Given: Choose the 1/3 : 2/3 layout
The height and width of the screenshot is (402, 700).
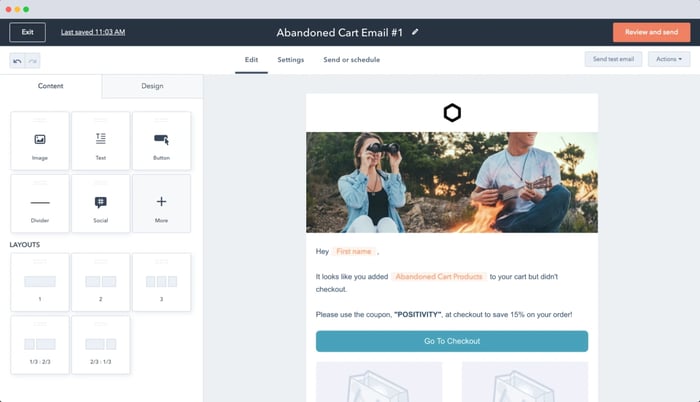Looking at the screenshot, I should (40, 345).
